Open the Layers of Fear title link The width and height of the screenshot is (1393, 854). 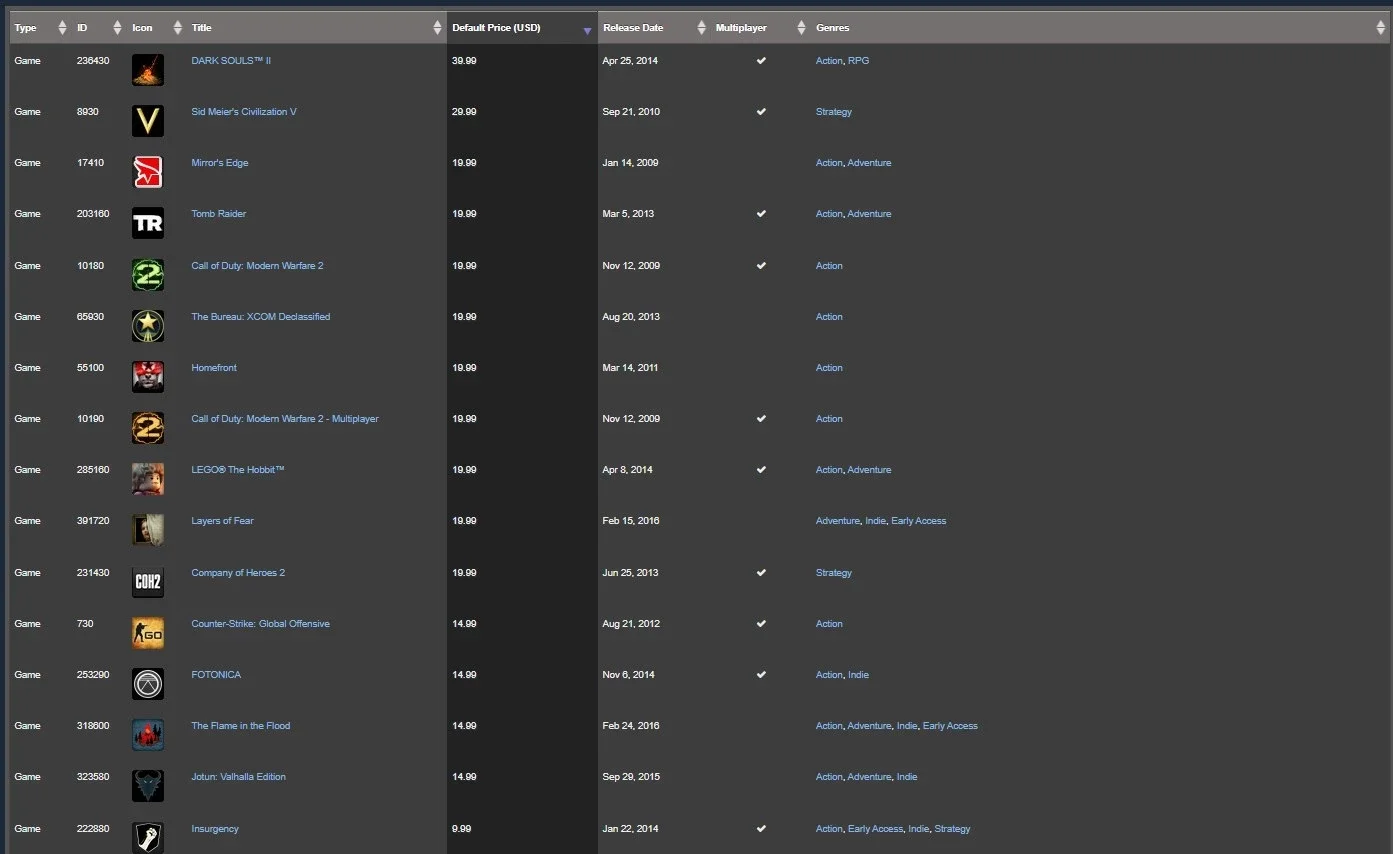click(222, 521)
